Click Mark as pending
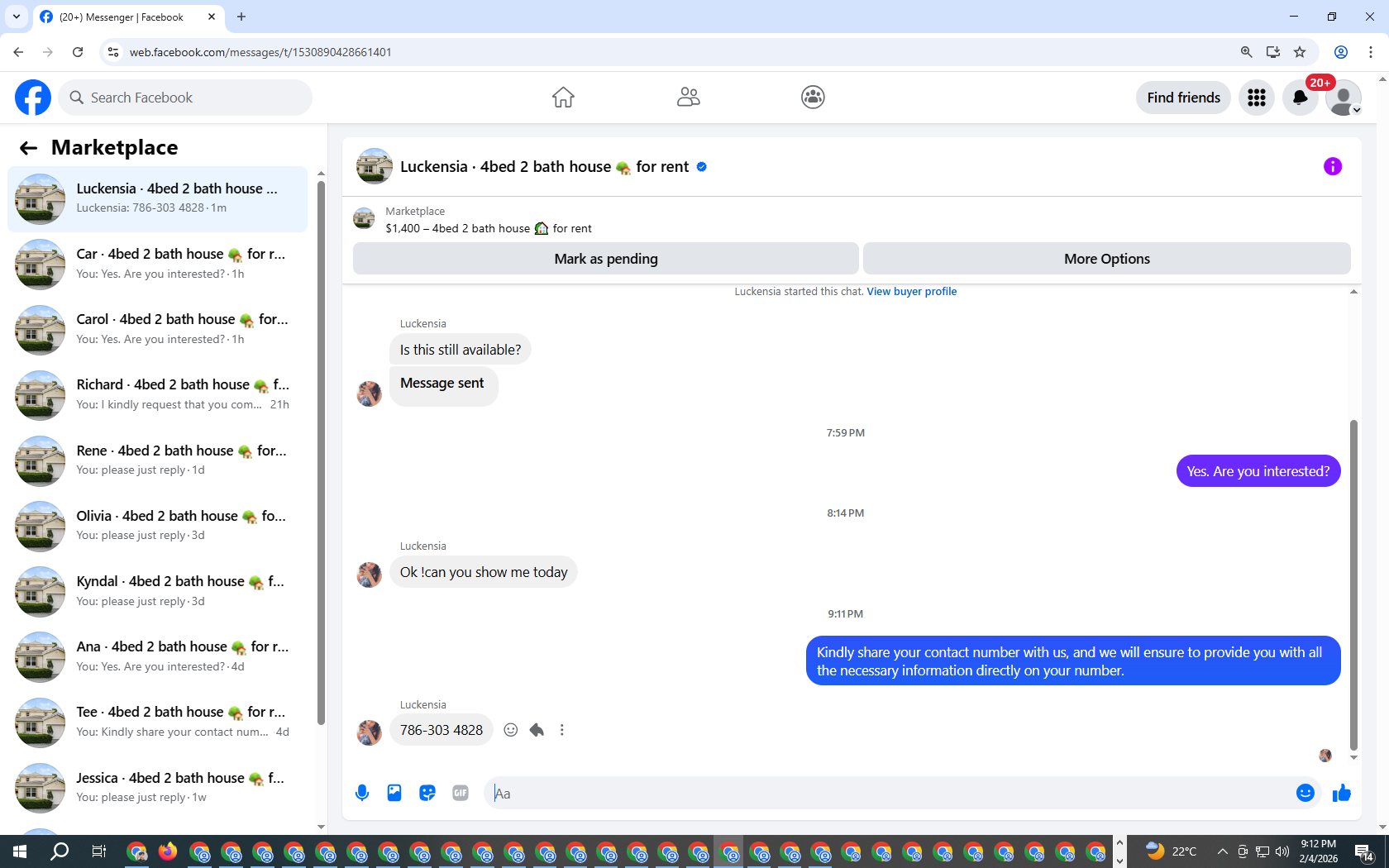Image resolution: width=1389 pixels, height=868 pixels. pos(606,259)
